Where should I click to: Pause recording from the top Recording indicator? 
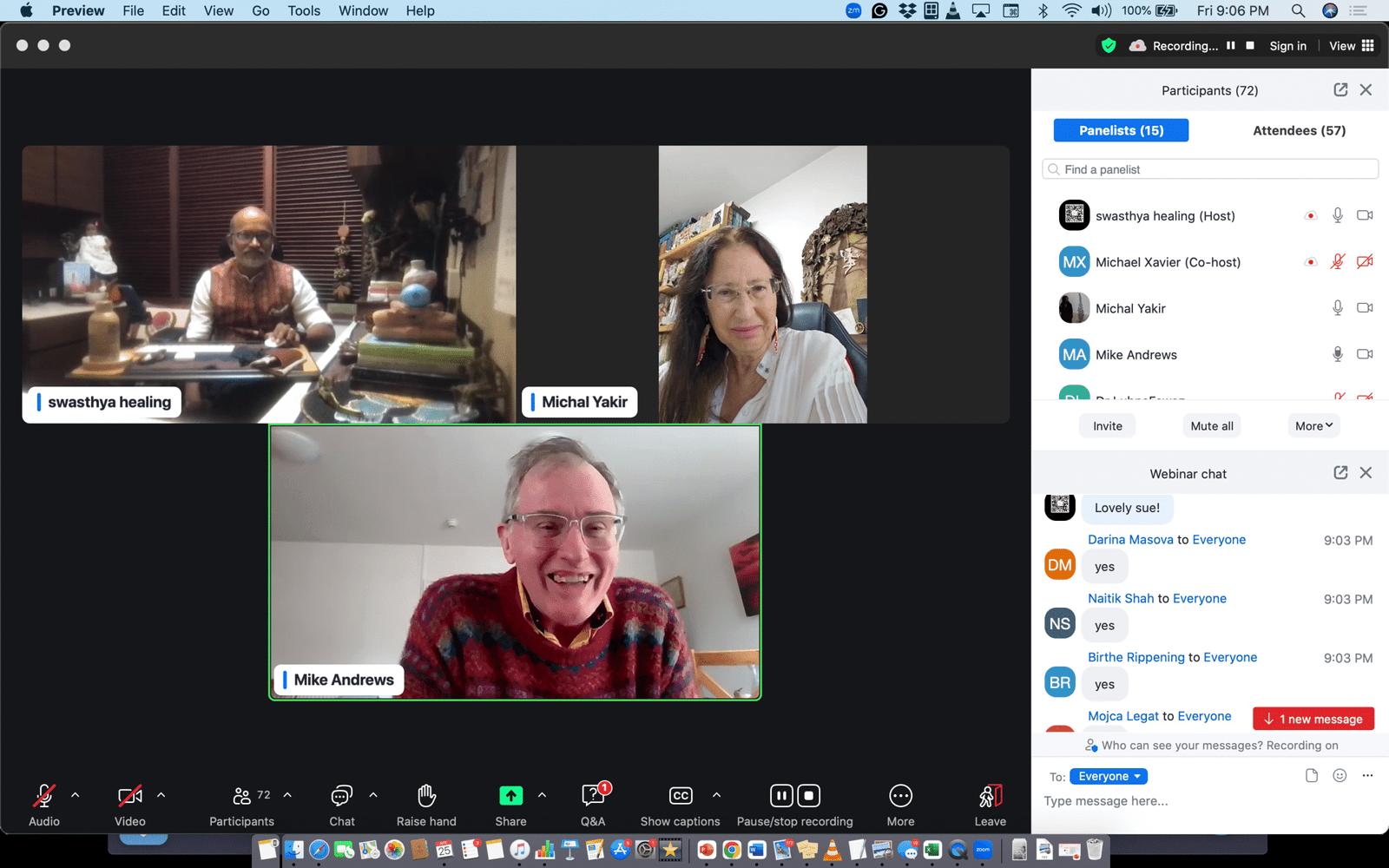click(x=1230, y=45)
